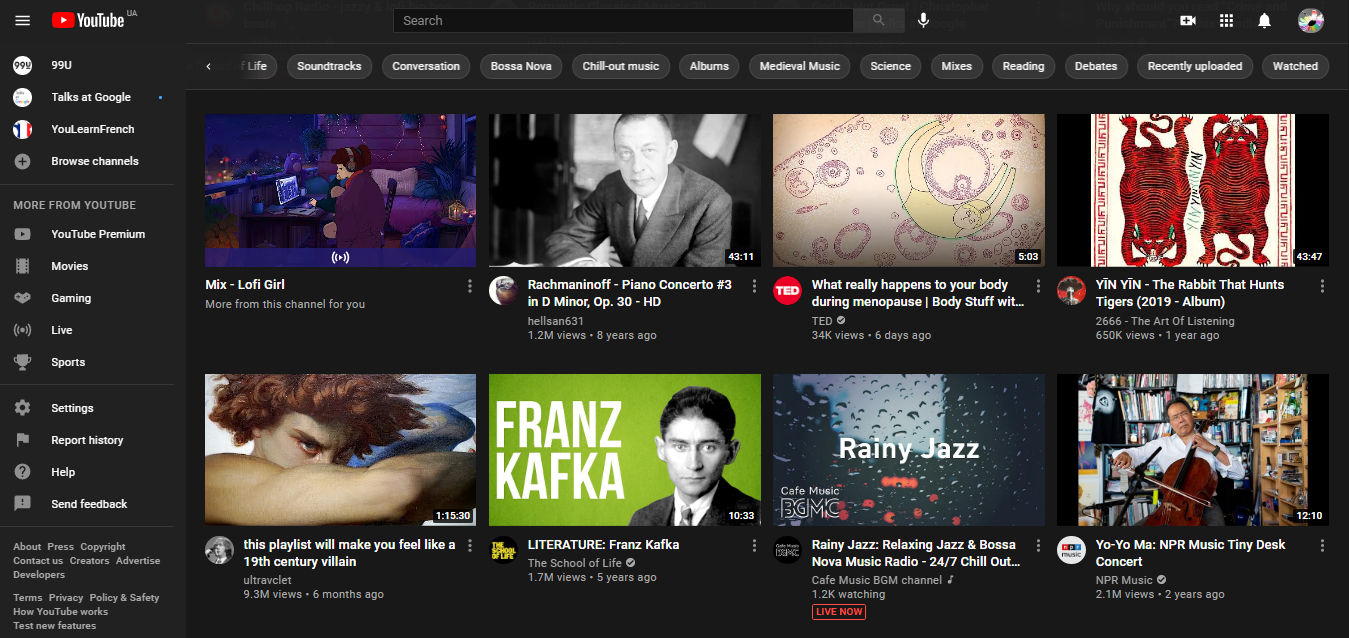Play the Yo-Yo Ma Tiny Desk thumbnail
1349x638 pixels.
pyautogui.click(x=1193, y=450)
